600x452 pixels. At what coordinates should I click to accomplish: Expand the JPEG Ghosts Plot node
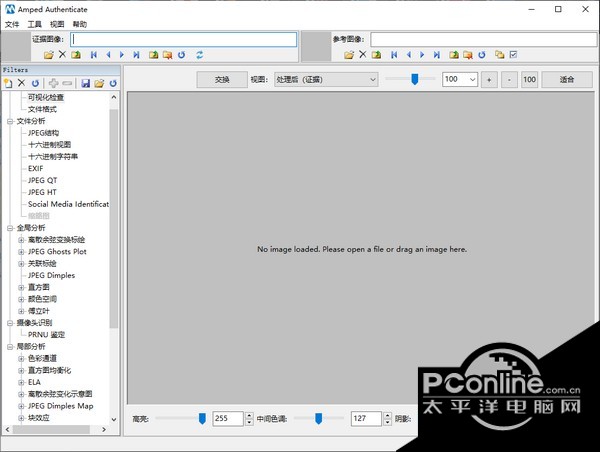21,252
